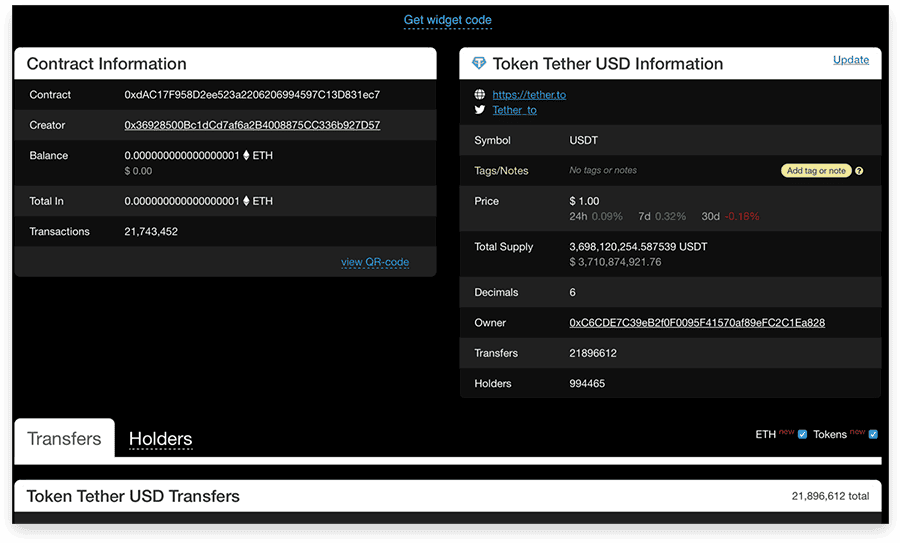Click the Holders count 994465
This screenshot has width=900, height=543.
coord(587,383)
